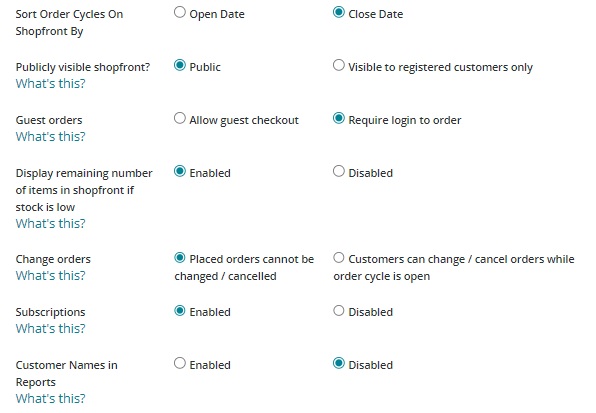Select Close Date sort option
596x413 pixels.
(339, 13)
